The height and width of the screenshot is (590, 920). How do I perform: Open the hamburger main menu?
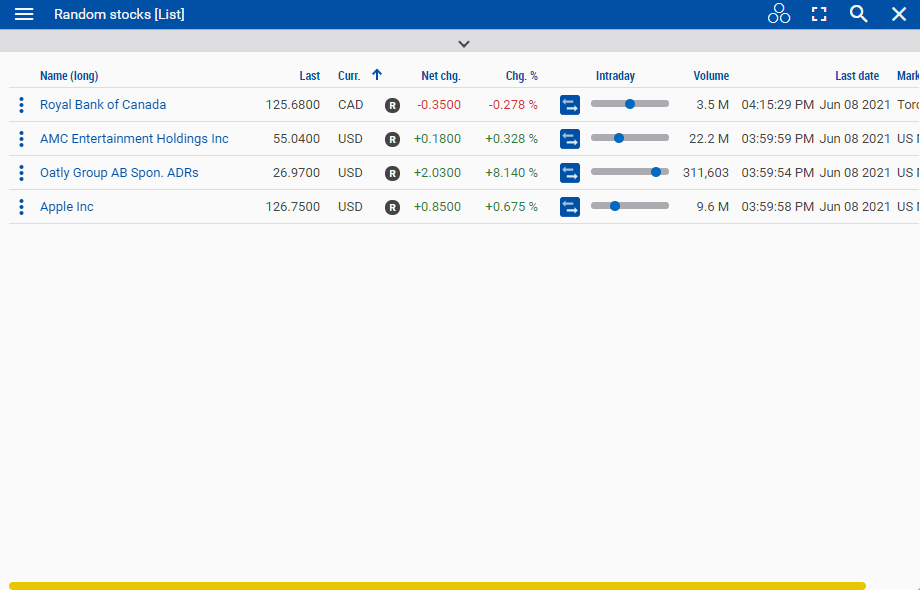[x=24, y=14]
